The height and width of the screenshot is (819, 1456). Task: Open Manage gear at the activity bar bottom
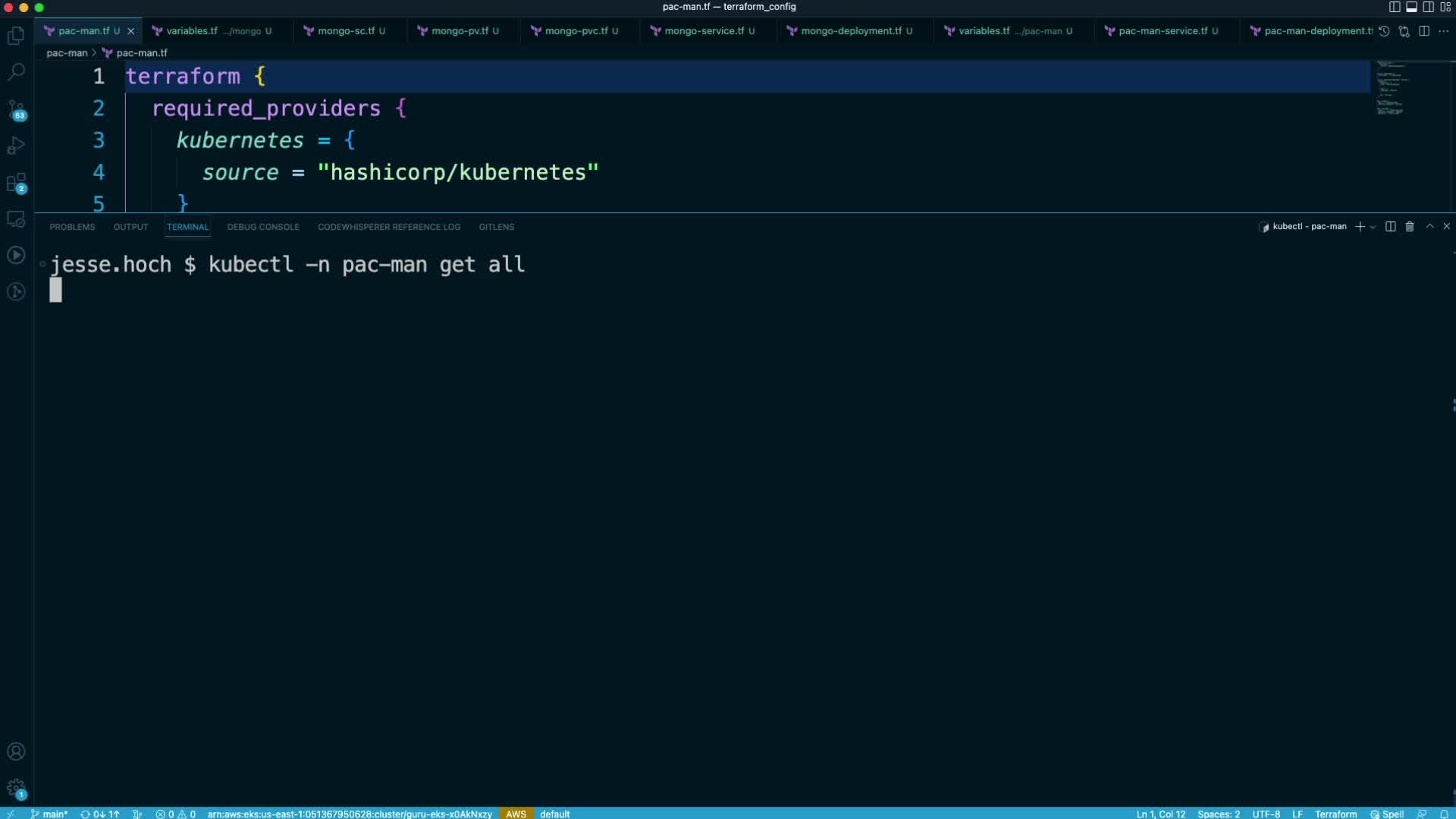click(16, 789)
